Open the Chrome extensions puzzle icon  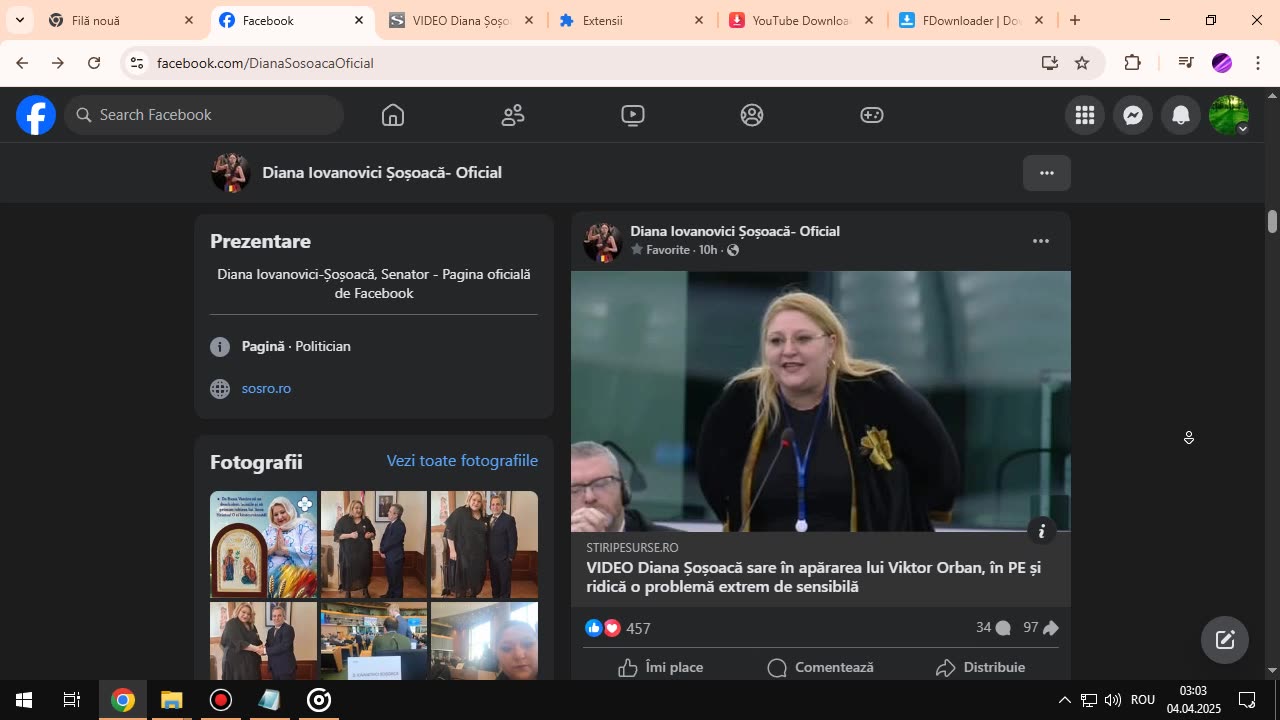(1133, 63)
